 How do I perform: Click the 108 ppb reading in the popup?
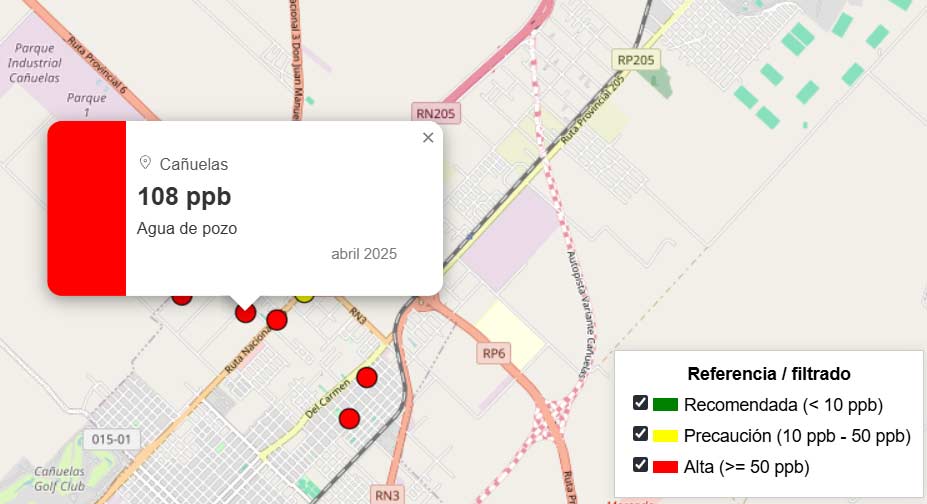coord(184,196)
